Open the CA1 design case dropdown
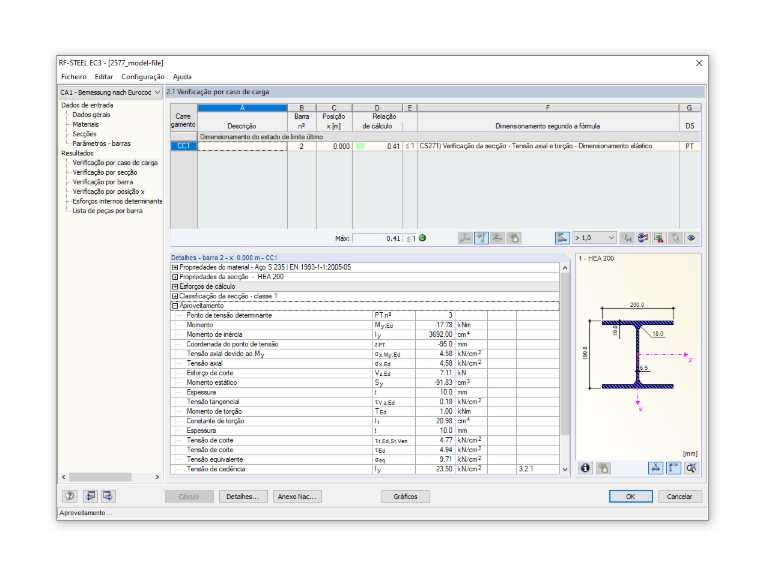The image size is (760, 570). click(x=110, y=92)
